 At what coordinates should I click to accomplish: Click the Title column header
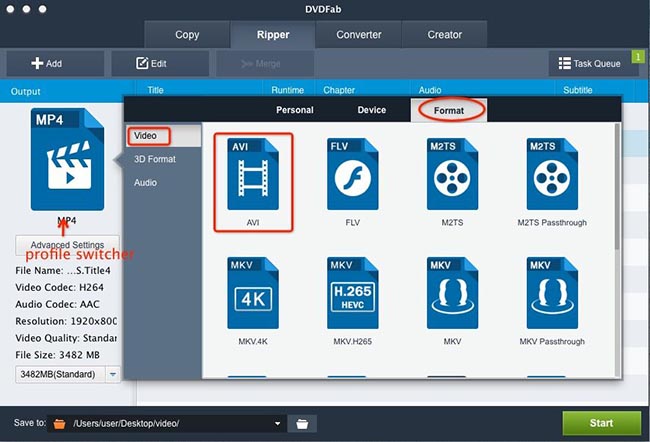point(155,90)
